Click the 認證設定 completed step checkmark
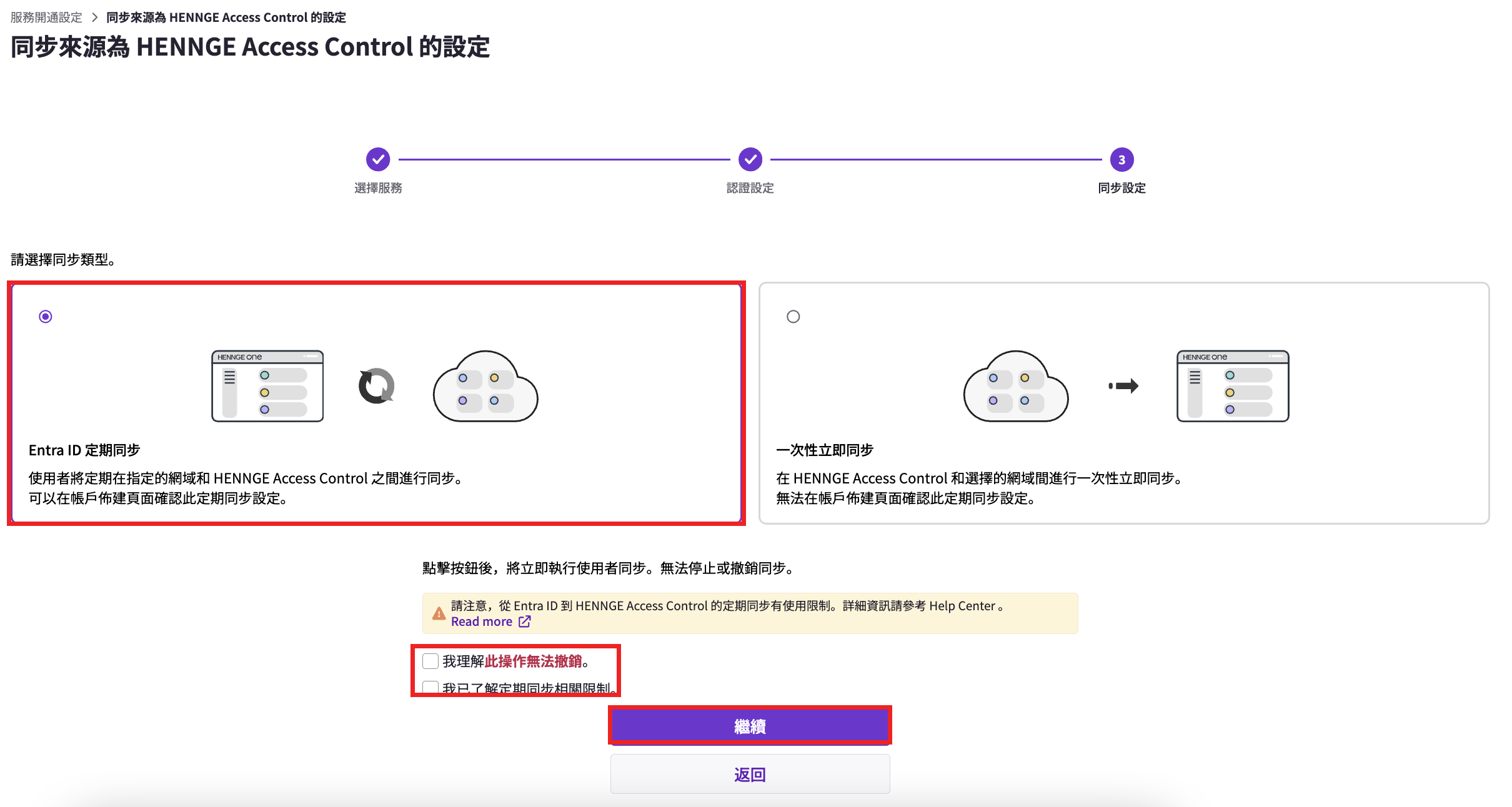Screen dimensions: 1512x807 [x=750, y=159]
